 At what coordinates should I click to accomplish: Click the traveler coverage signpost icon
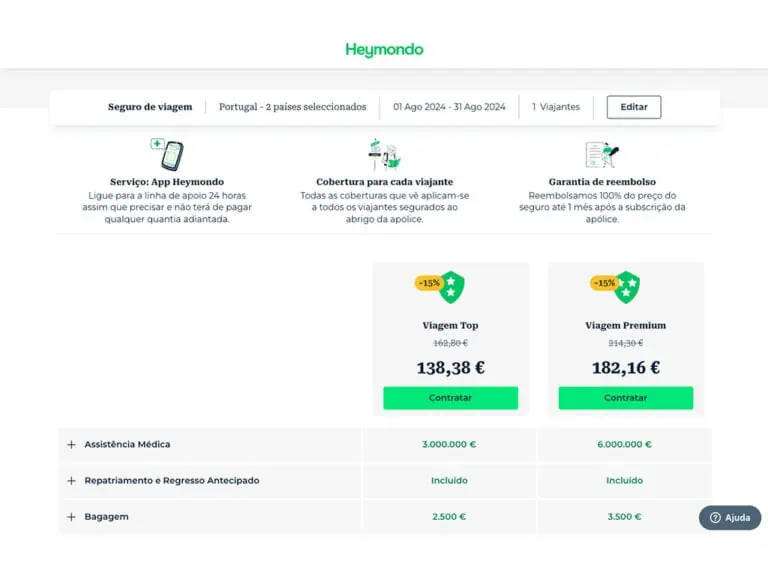(x=384, y=155)
